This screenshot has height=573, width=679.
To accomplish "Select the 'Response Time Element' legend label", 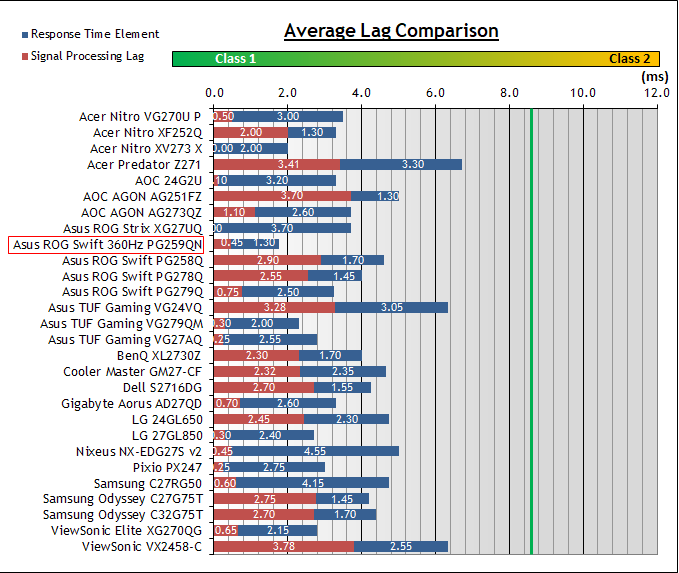I will [x=95, y=34].
